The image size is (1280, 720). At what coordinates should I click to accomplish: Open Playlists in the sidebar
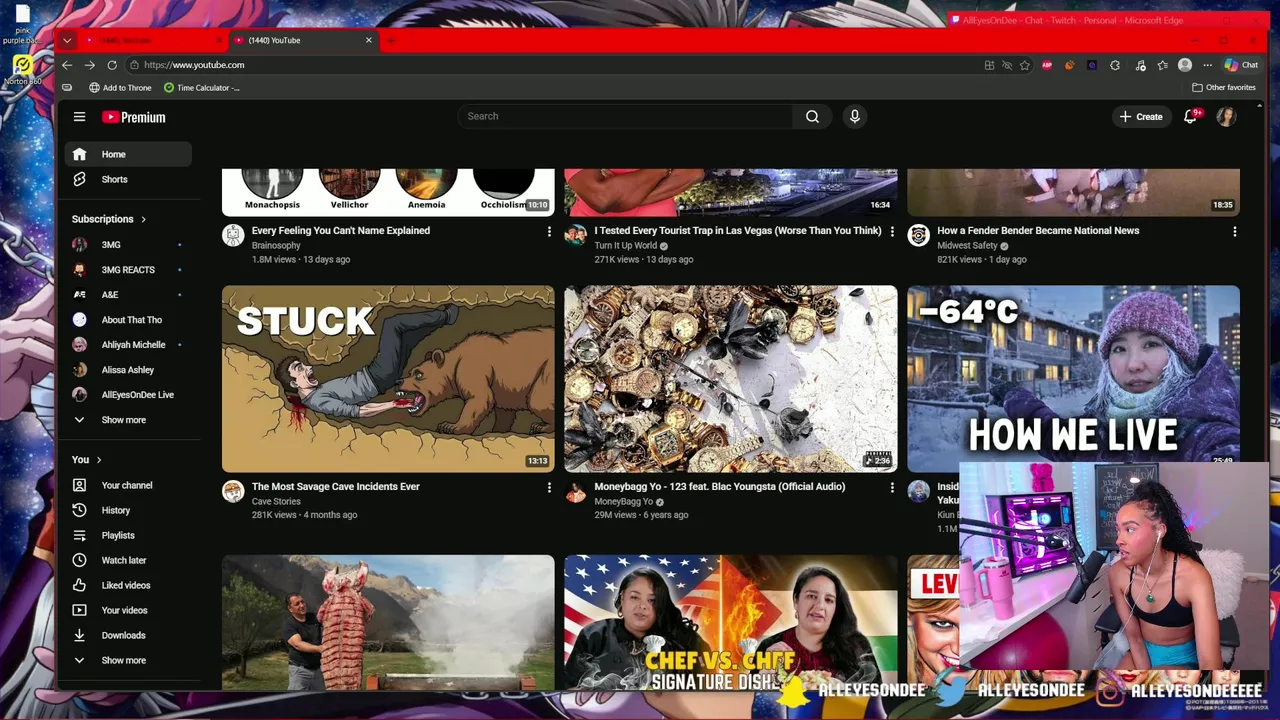tap(128, 535)
